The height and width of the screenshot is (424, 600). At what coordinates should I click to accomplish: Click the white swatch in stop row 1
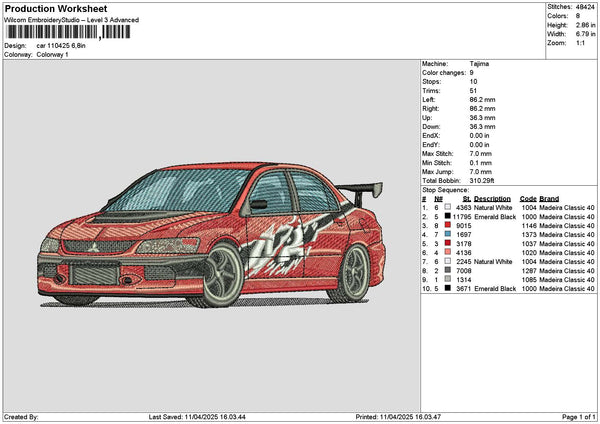[447, 207]
